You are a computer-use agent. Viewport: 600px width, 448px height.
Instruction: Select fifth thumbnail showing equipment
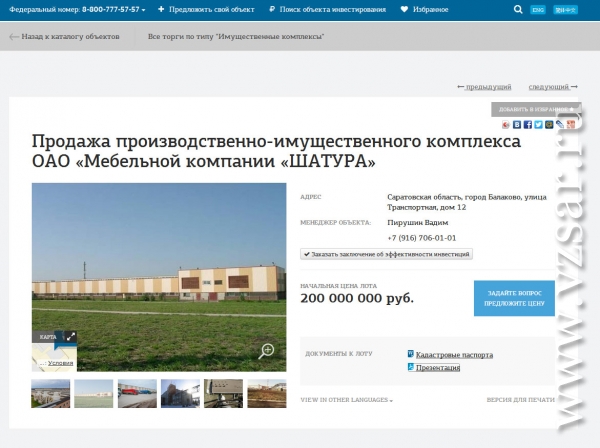point(223,393)
